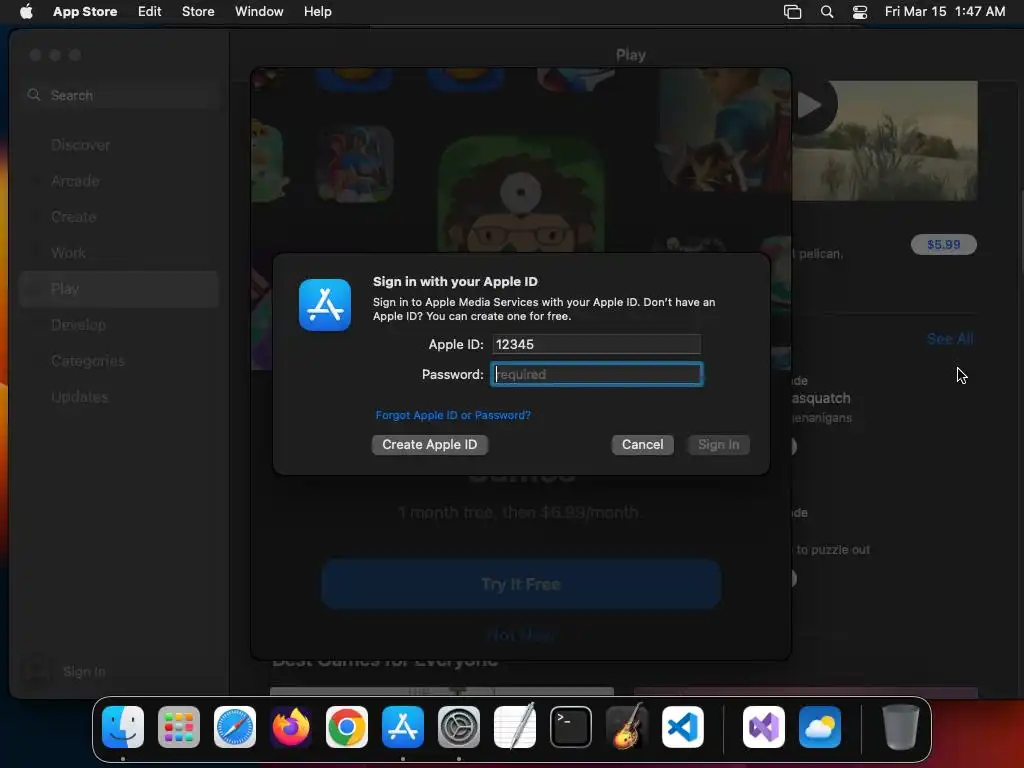Click the date and time display
The height and width of the screenshot is (768, 1024).
945,11
